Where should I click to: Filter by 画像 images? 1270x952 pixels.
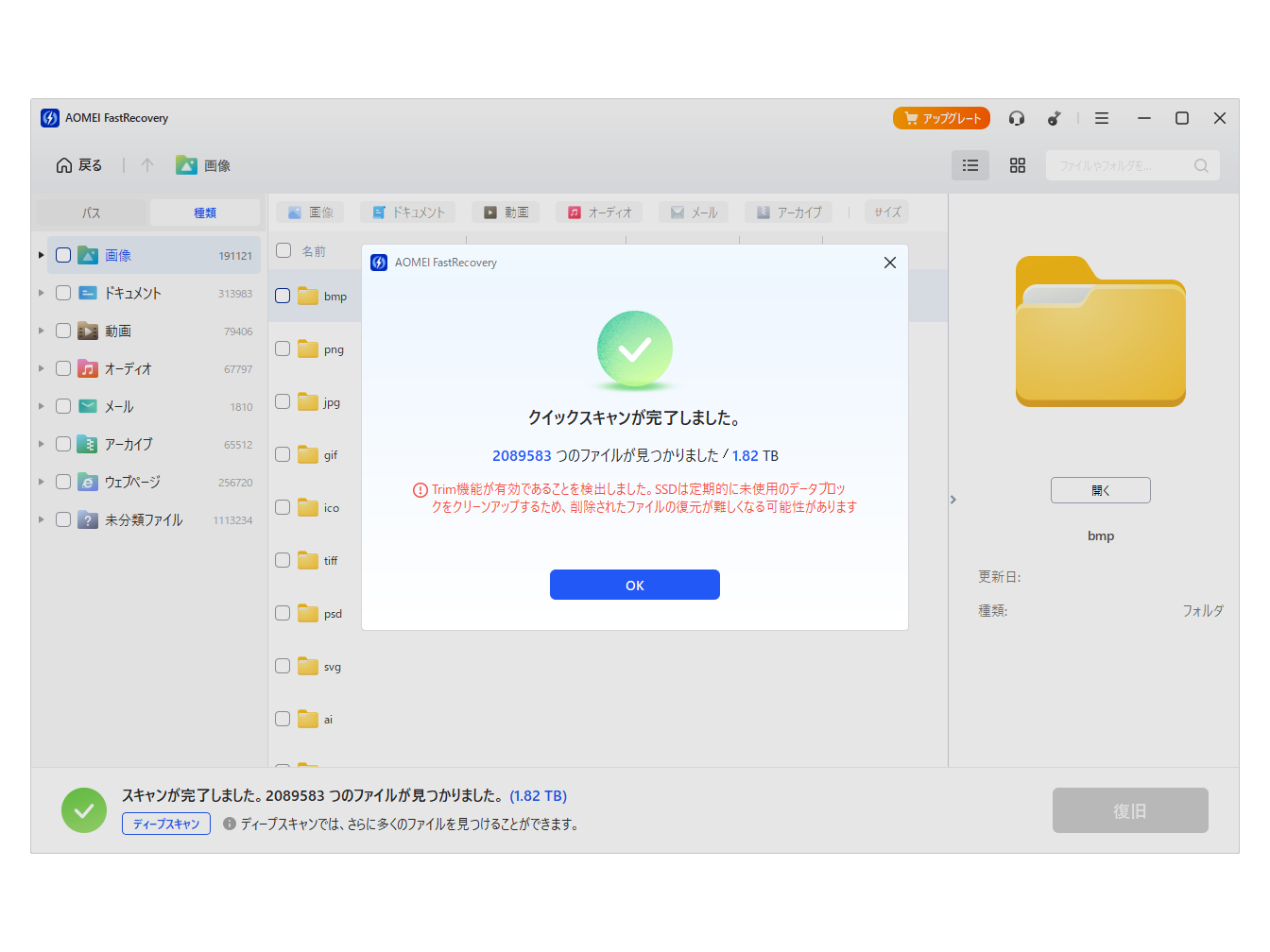coord(310,212)
